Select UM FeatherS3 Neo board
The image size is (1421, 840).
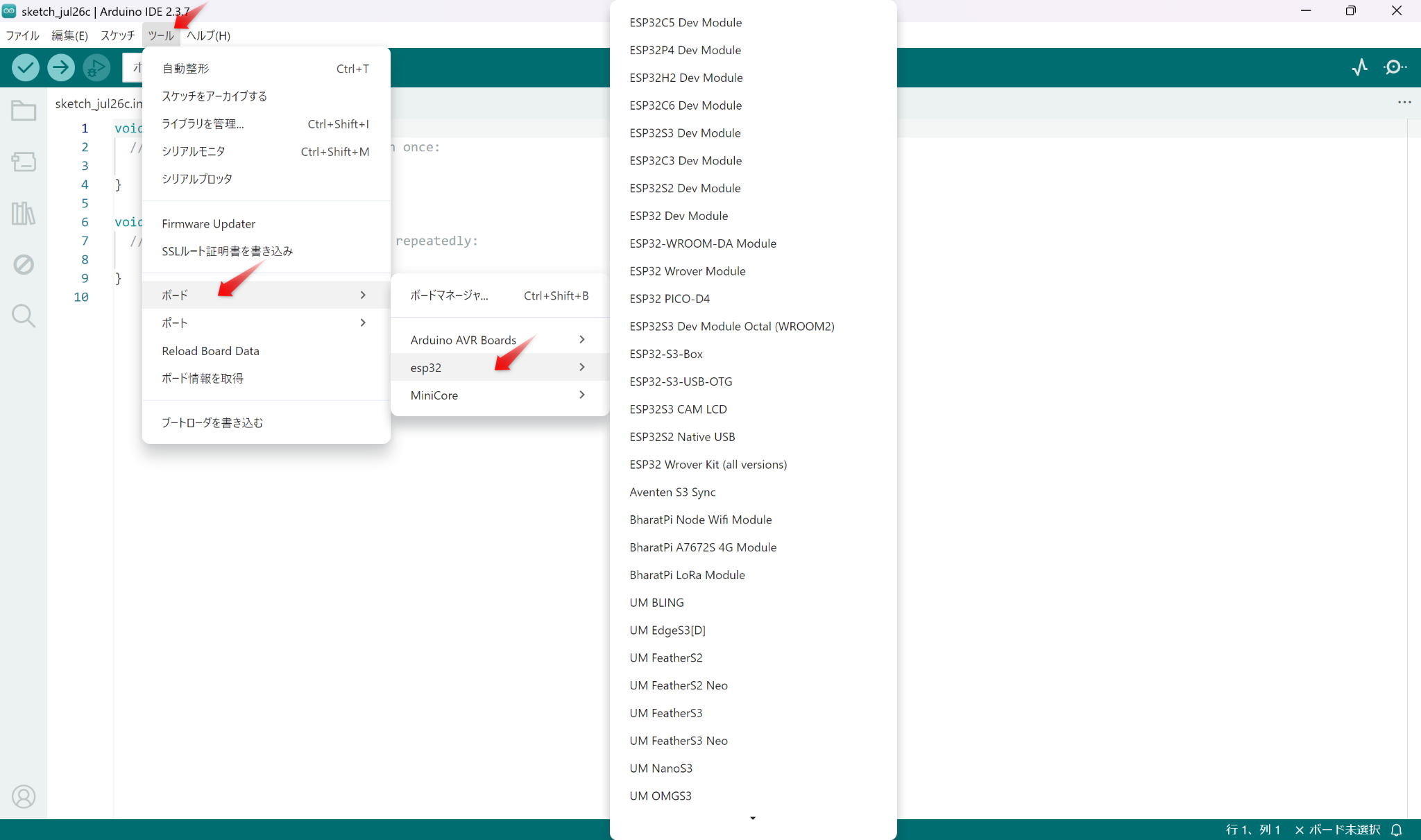tap(754, 741)
